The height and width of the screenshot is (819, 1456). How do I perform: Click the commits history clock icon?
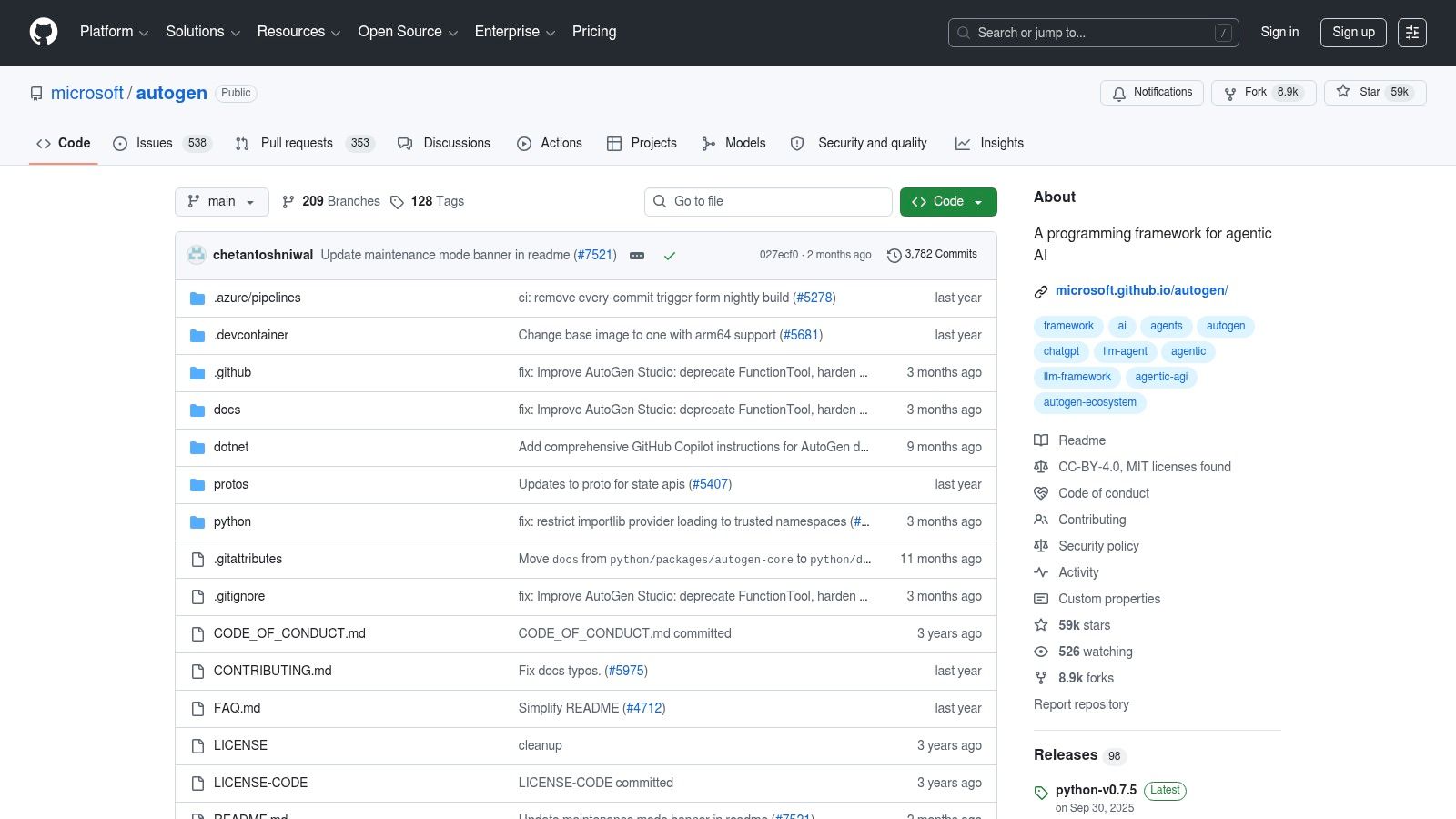click(x=895, y=256)
